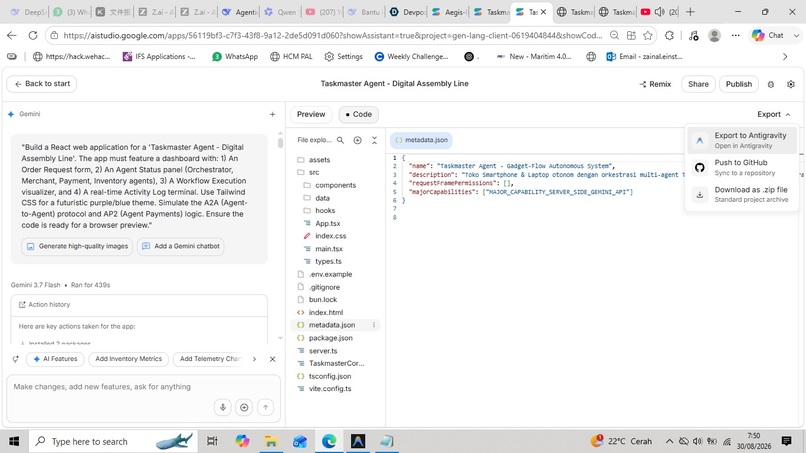Open File Explorer from taskbar

tap(270, 441)
